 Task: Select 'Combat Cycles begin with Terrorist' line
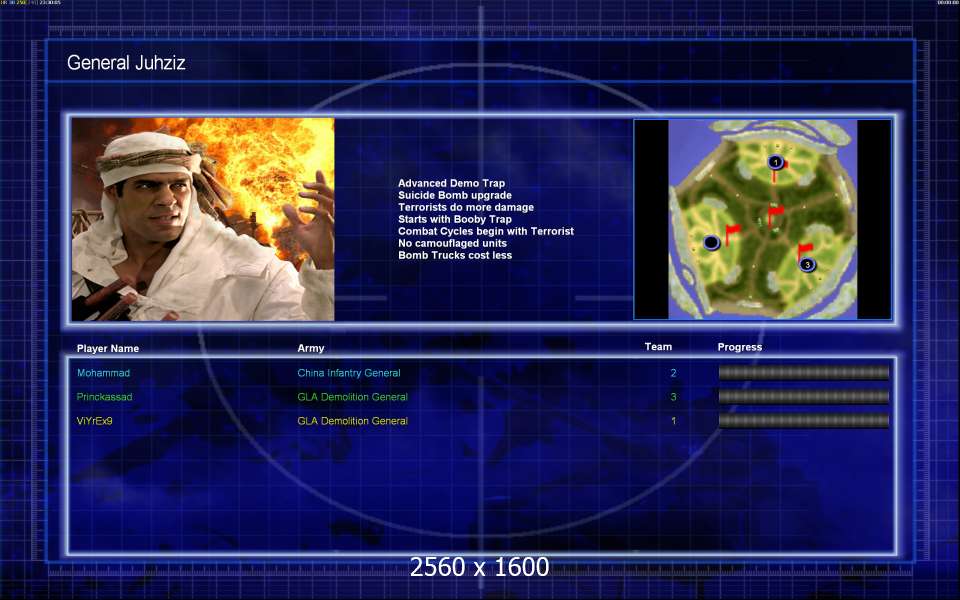pos(486,231)
